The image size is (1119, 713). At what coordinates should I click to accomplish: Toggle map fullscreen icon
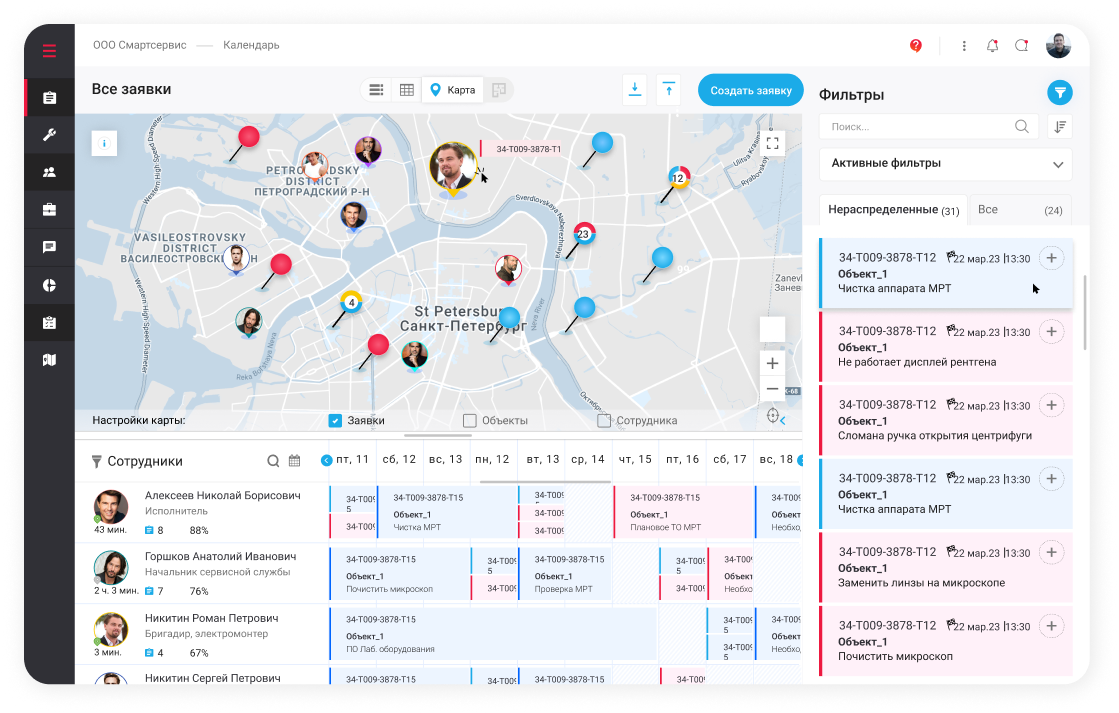(x=772, y=143)
